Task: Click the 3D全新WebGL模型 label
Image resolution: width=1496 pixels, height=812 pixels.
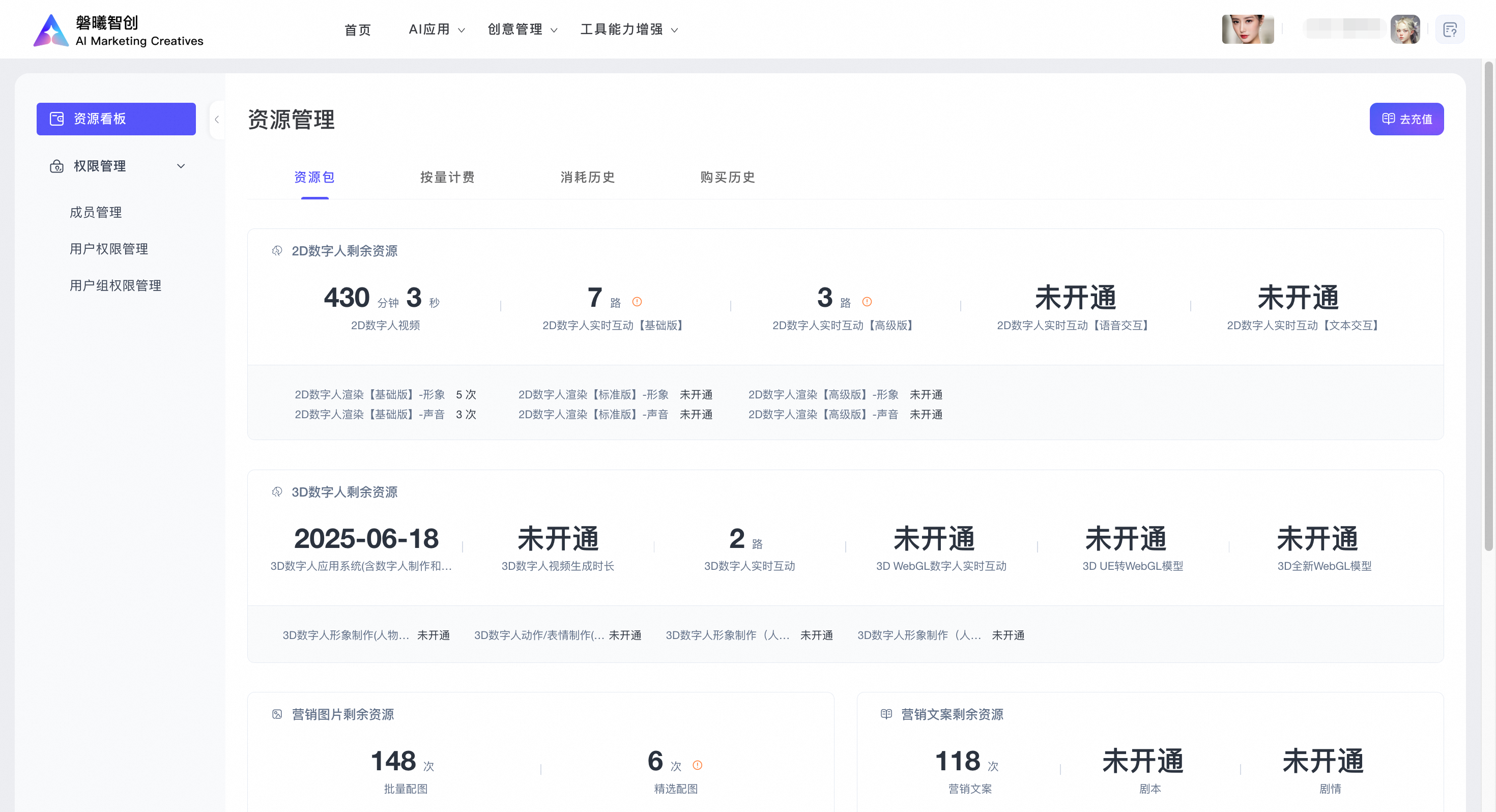Action: tap(1325, 566)
